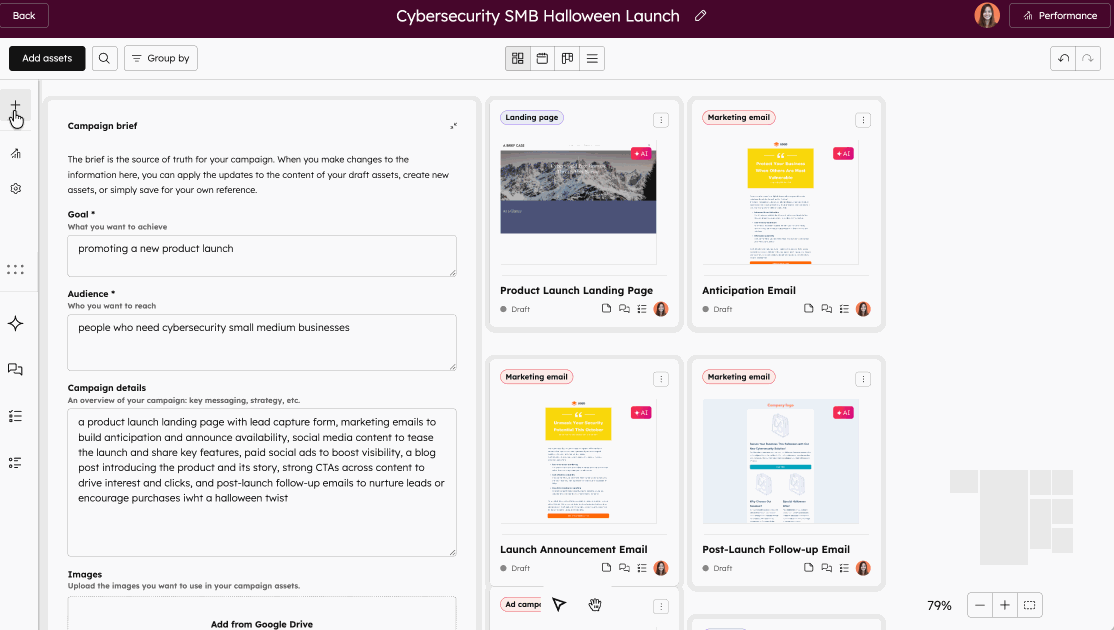Click the Landing page tag label

click(x=532, y=118)
